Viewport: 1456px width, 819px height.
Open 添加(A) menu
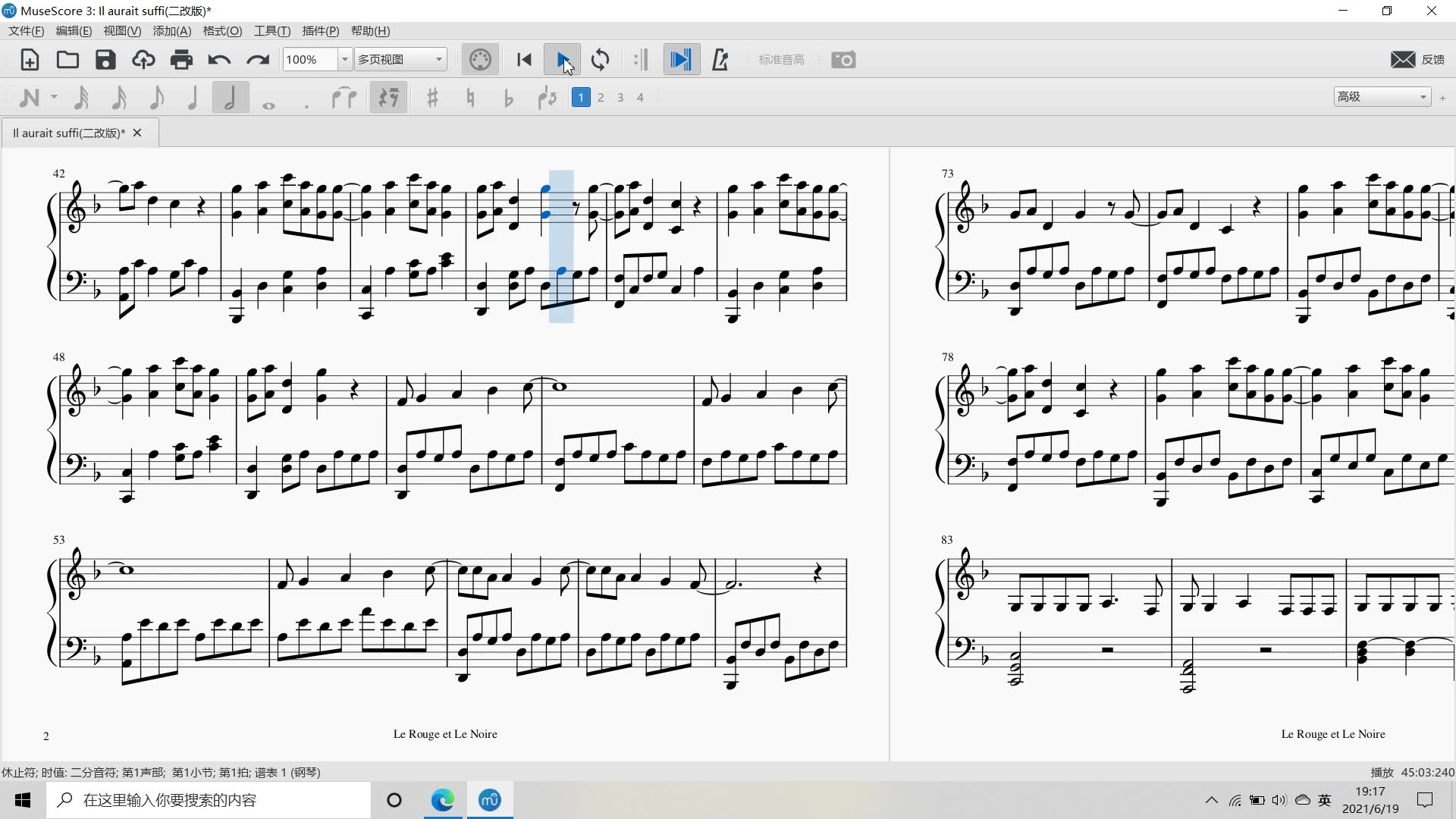(x=172, y=31)
